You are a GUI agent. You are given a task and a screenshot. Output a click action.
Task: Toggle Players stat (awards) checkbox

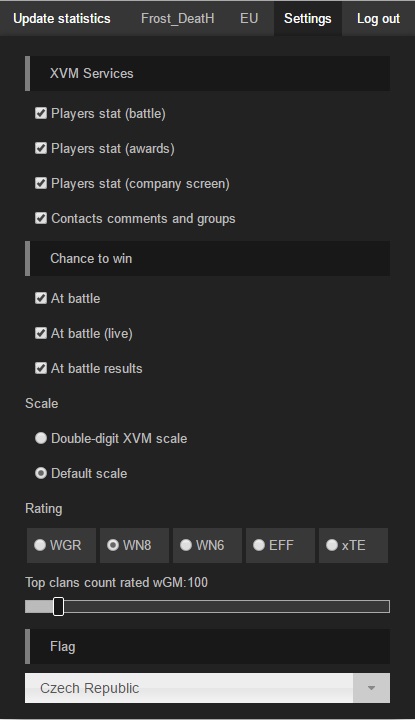click(x=41, y=148)
